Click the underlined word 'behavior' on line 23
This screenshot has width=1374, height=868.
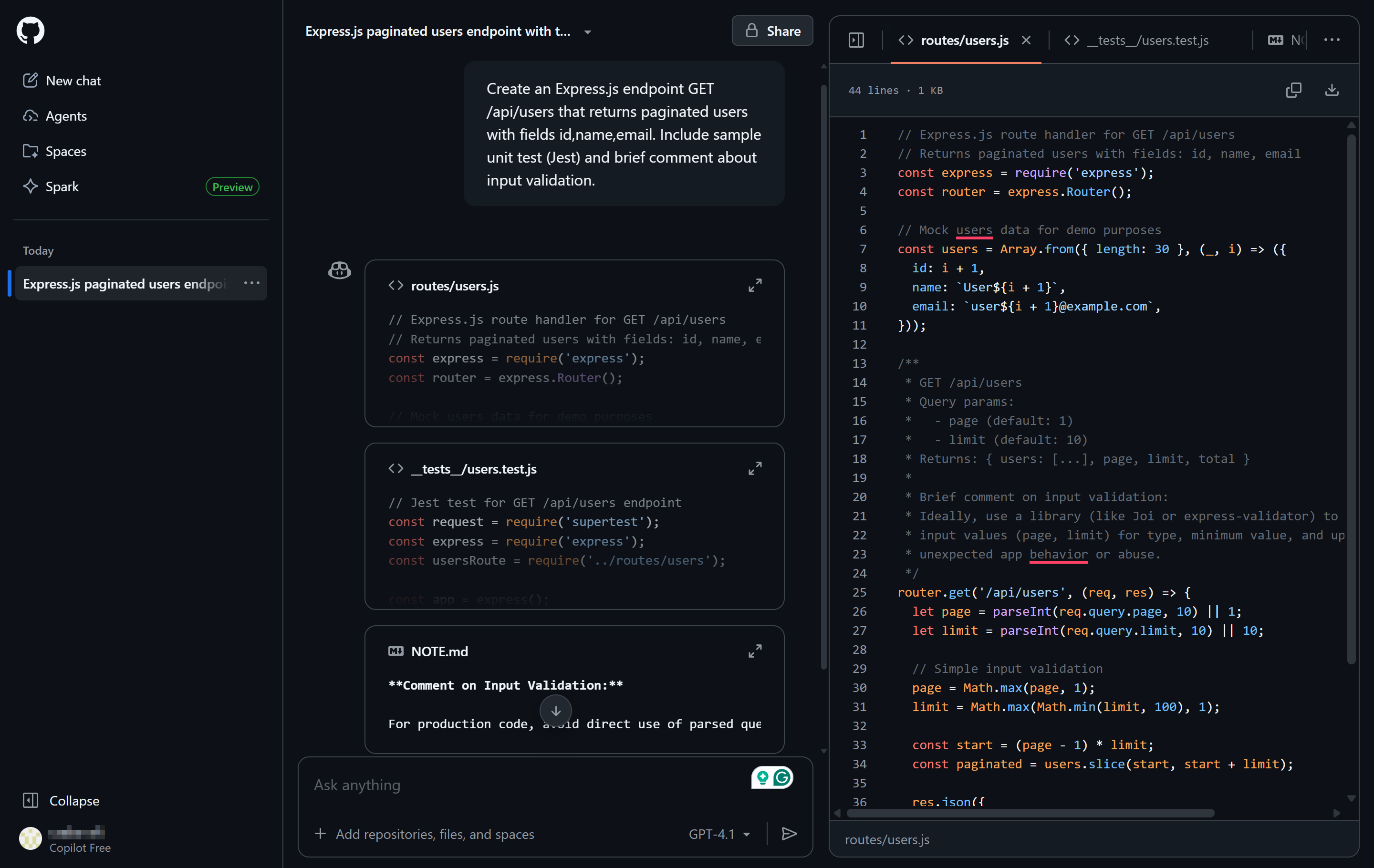[x=1059, y=554]
